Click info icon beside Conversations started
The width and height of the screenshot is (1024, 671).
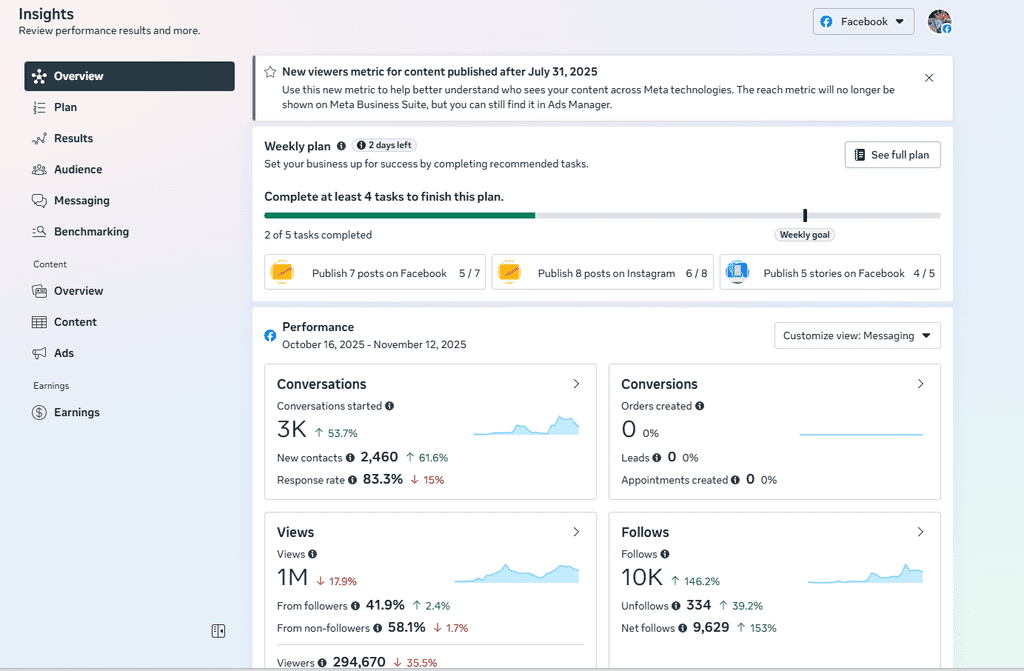pyautogui.click(x=389, y=406)
